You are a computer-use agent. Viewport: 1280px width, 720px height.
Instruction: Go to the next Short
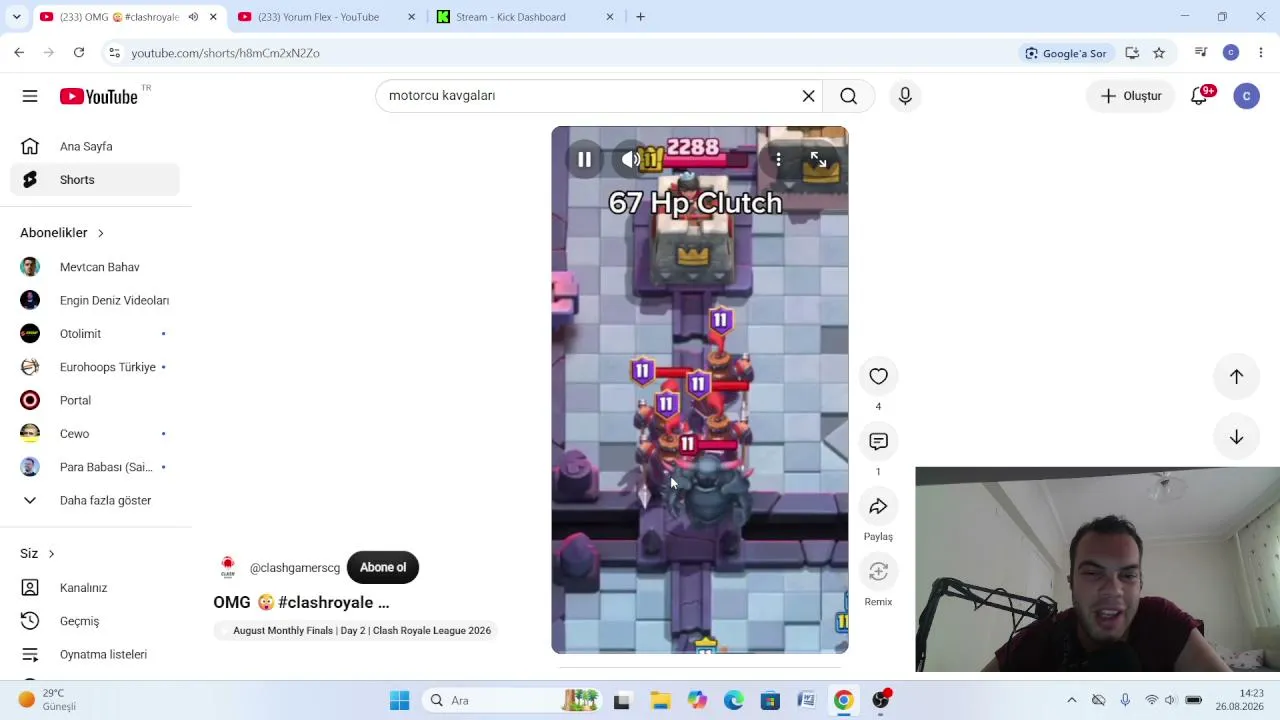tap(1236, 437)
